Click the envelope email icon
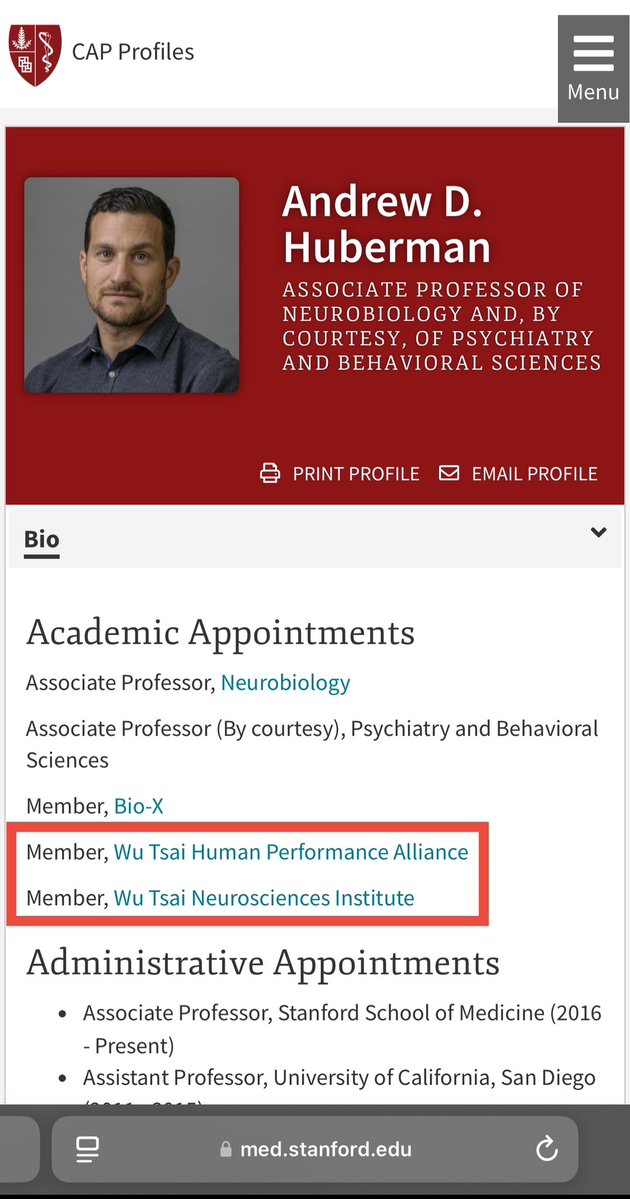 point(450,473)
